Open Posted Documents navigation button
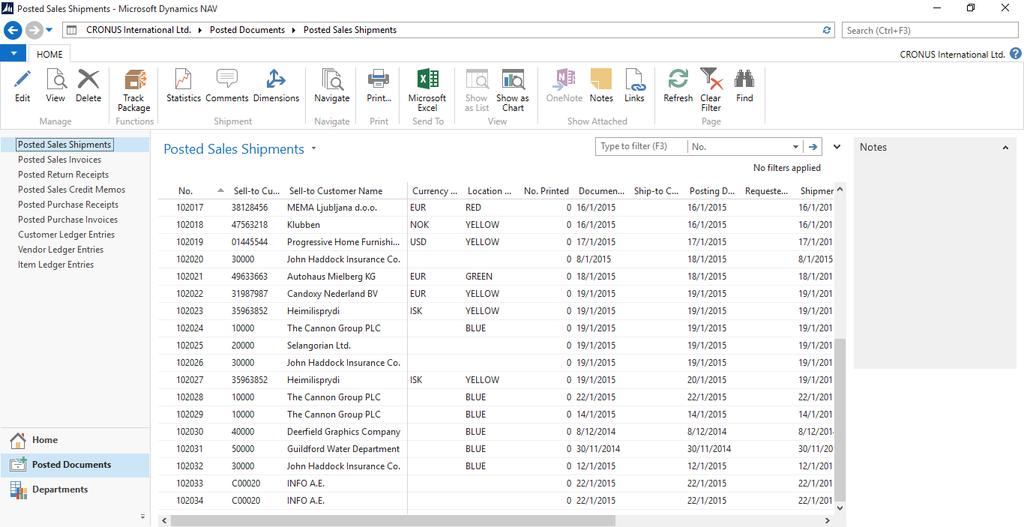The image size is (1024, 527). [74, 465]
